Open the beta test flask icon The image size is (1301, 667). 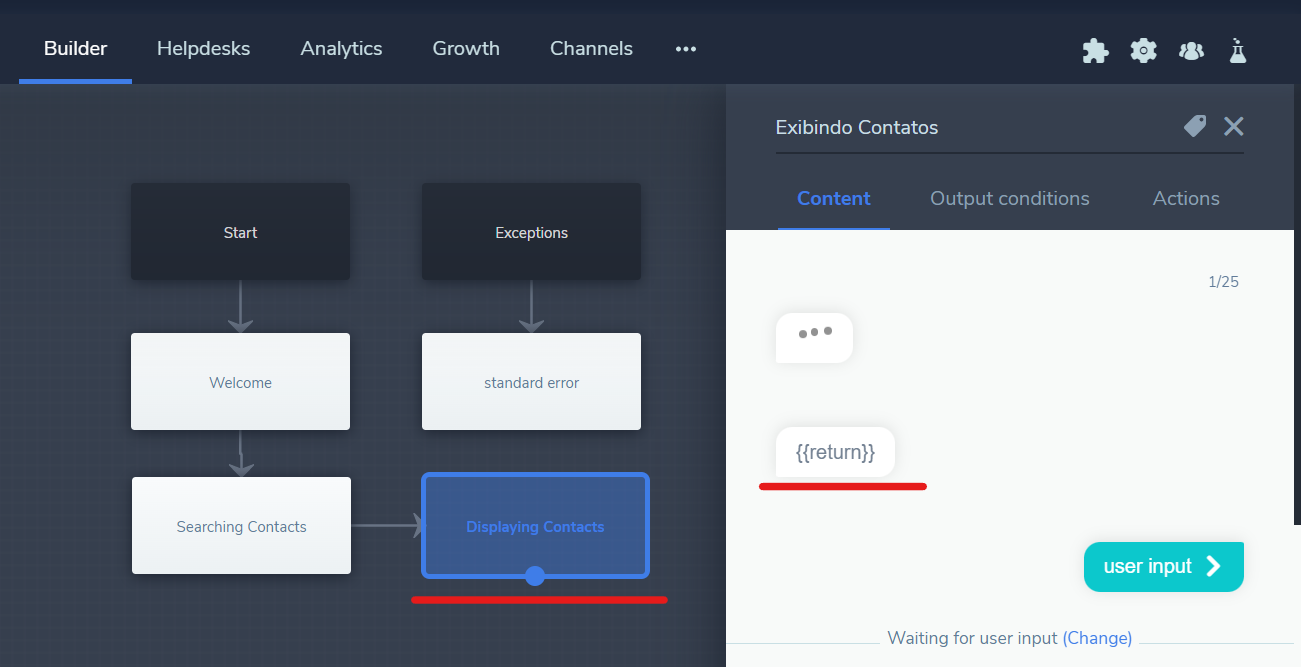coord(1238,50)
